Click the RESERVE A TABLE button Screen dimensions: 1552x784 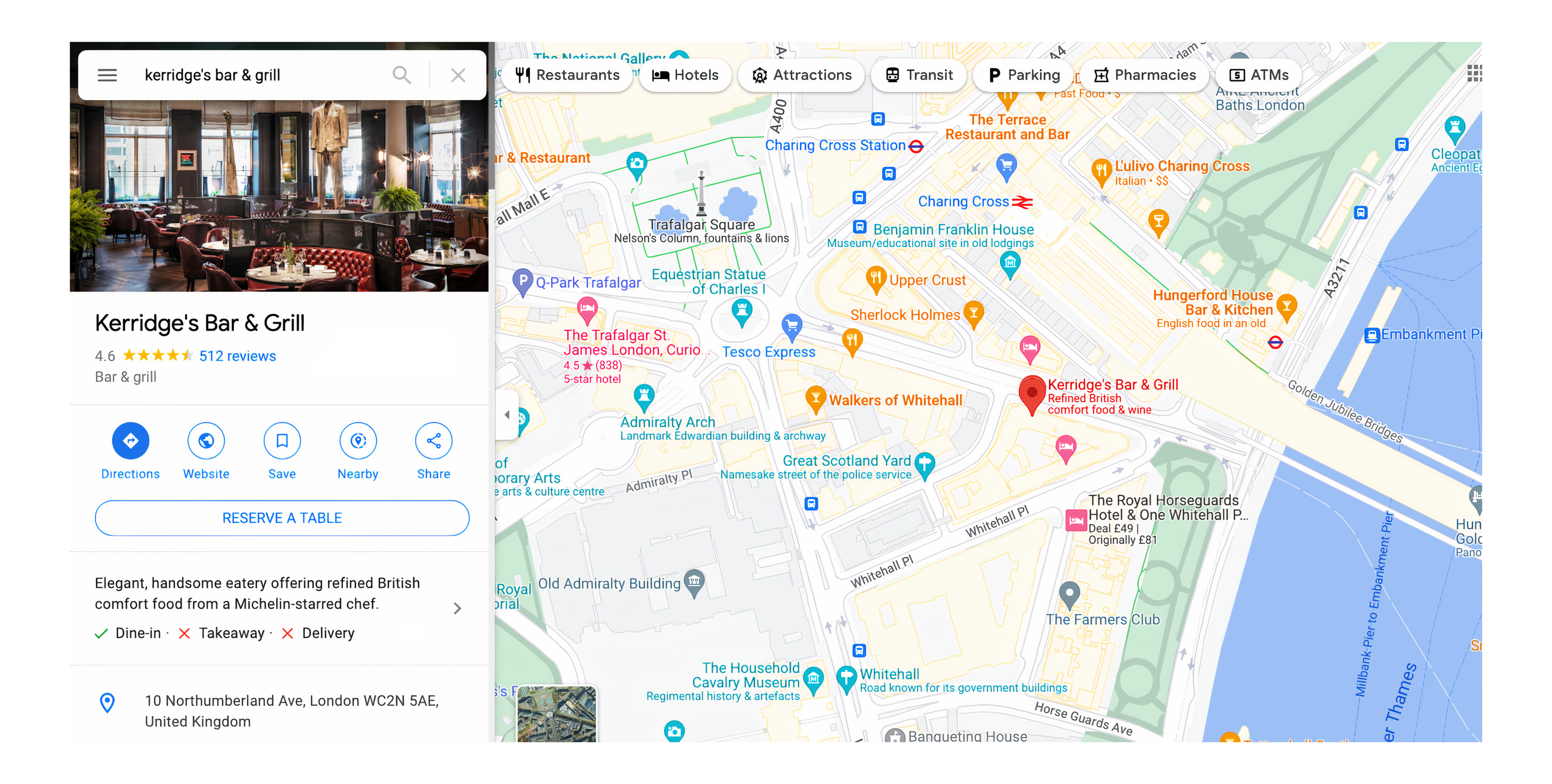pyautogui.click(x=282, y=518)
